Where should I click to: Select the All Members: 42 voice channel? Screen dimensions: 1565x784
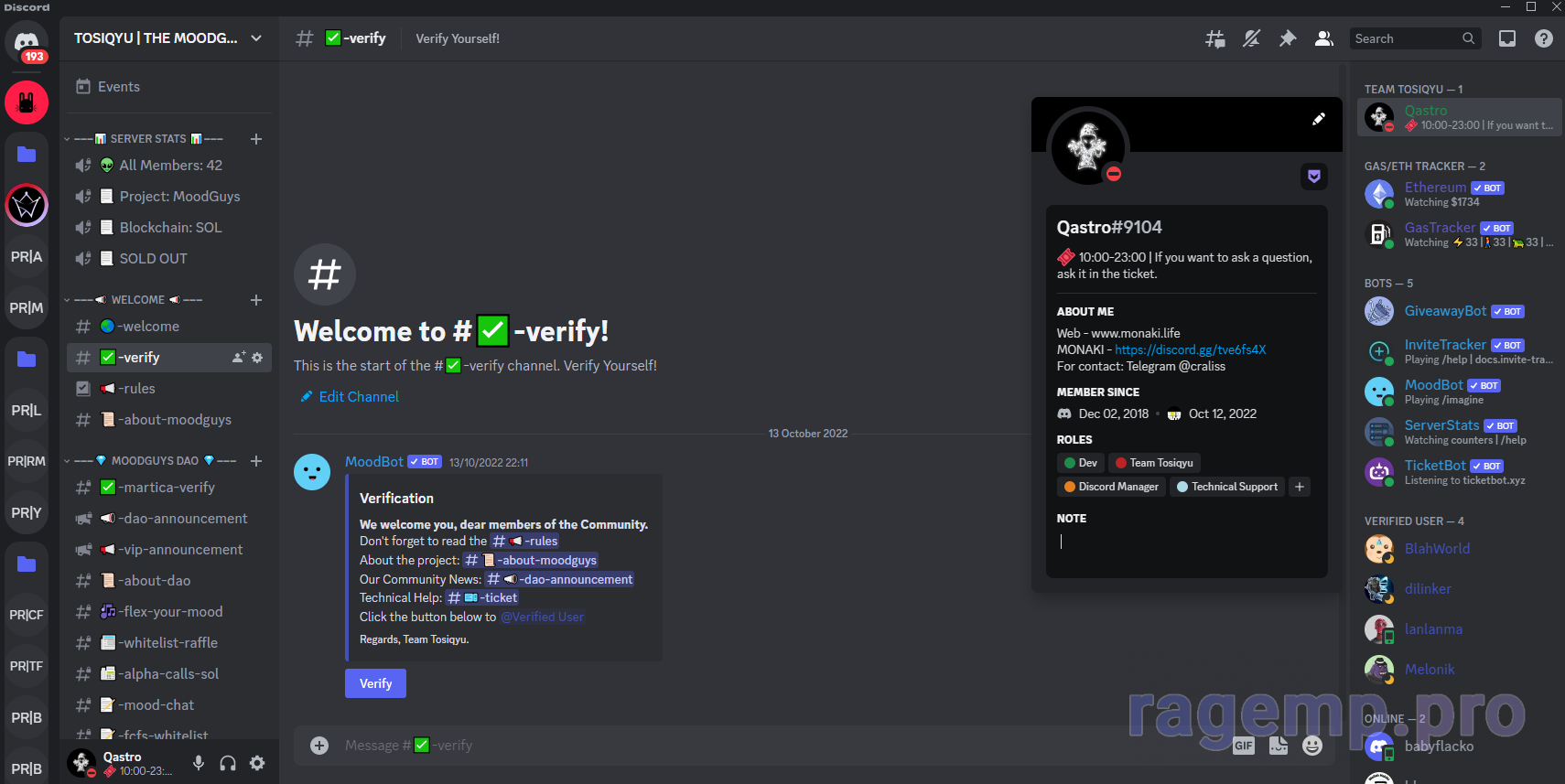coord(169,166)
